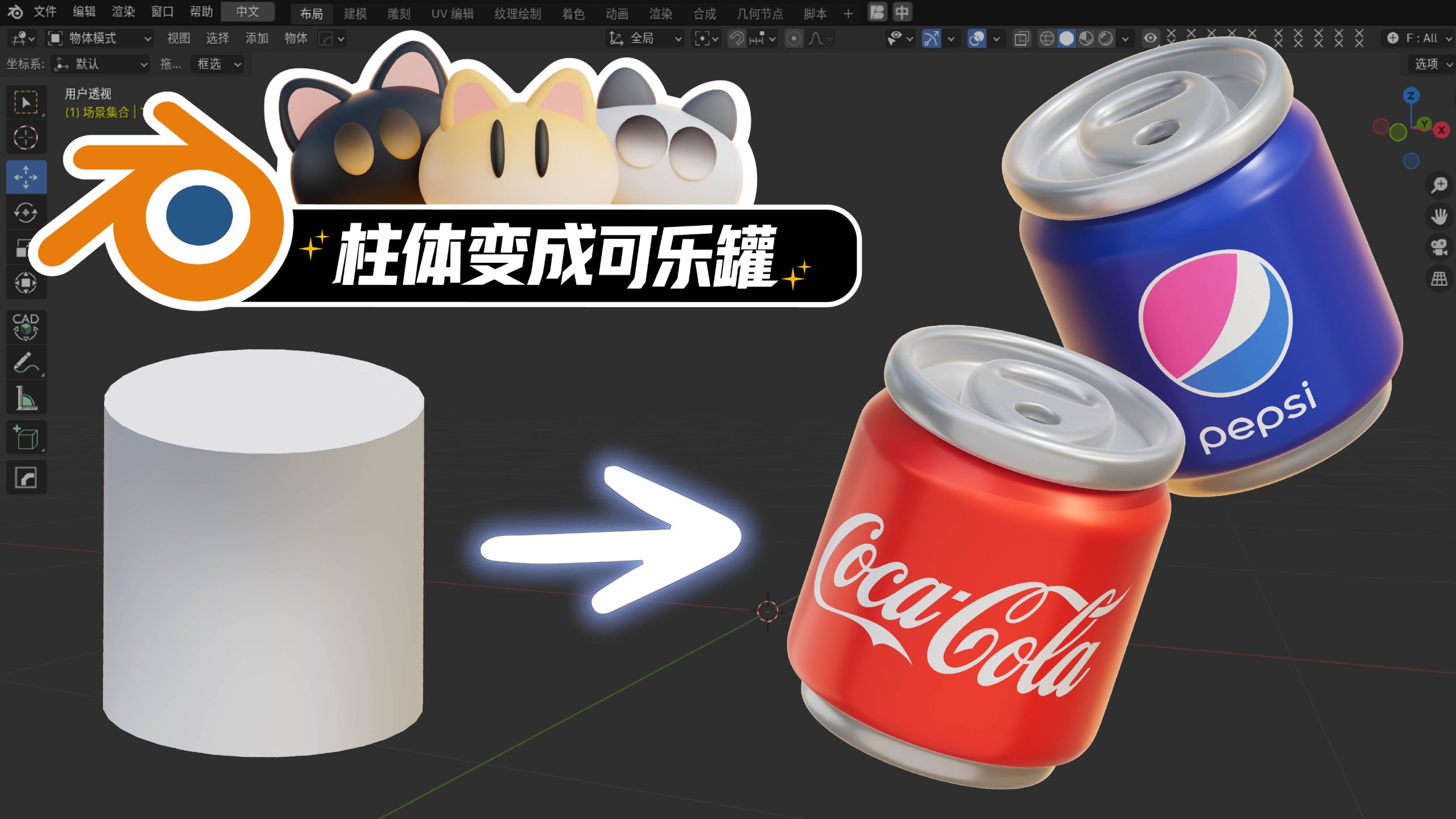Click the 中 square icon in top bar

pos(903,12)
